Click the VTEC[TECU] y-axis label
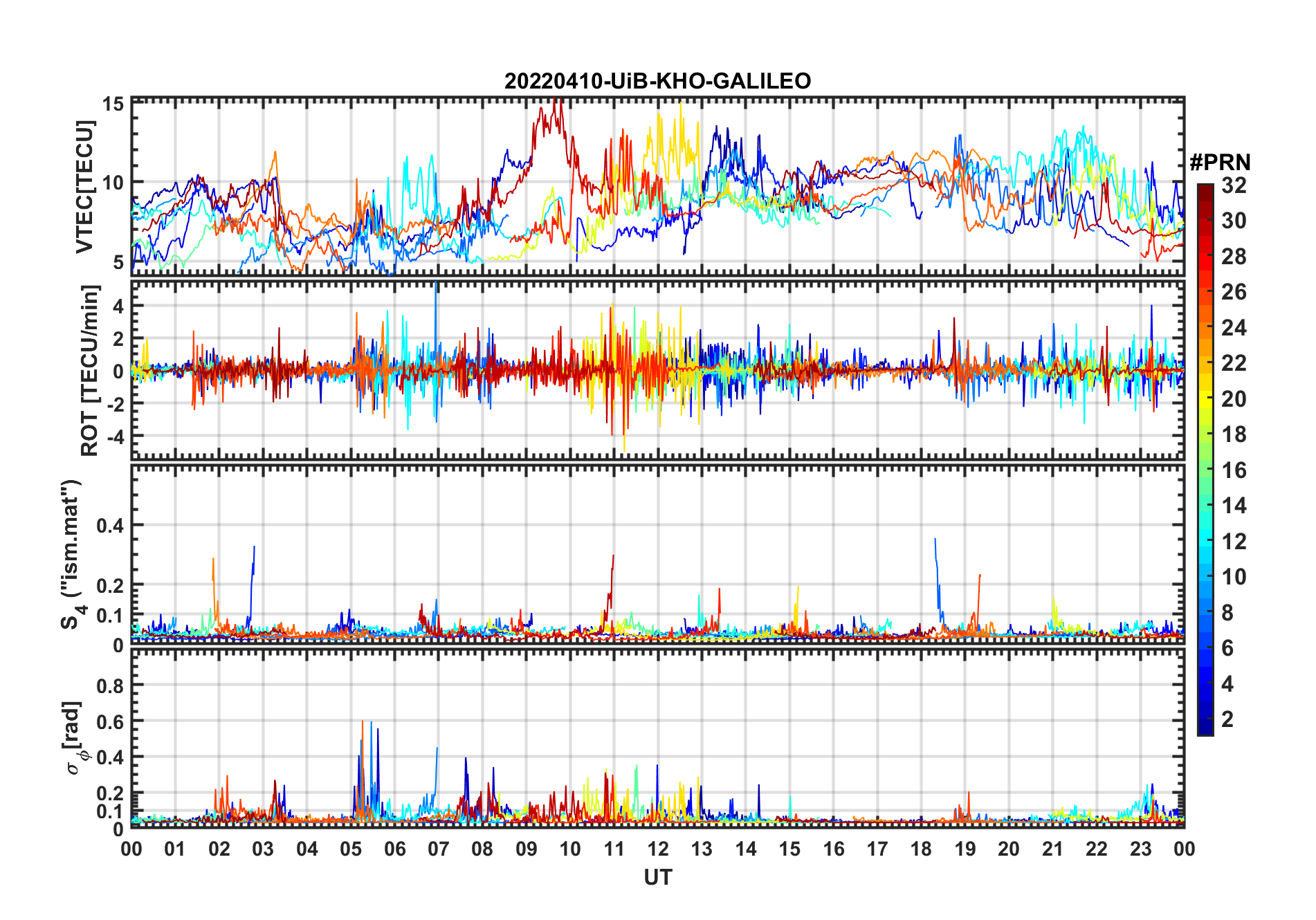This screenshot has height=920, width=1316. click(84, 187)
